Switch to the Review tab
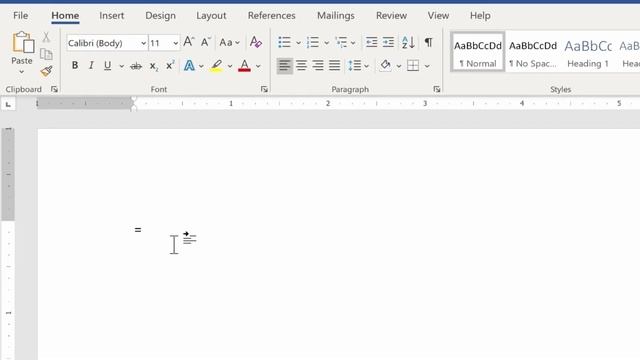 (x=391, y=16)
